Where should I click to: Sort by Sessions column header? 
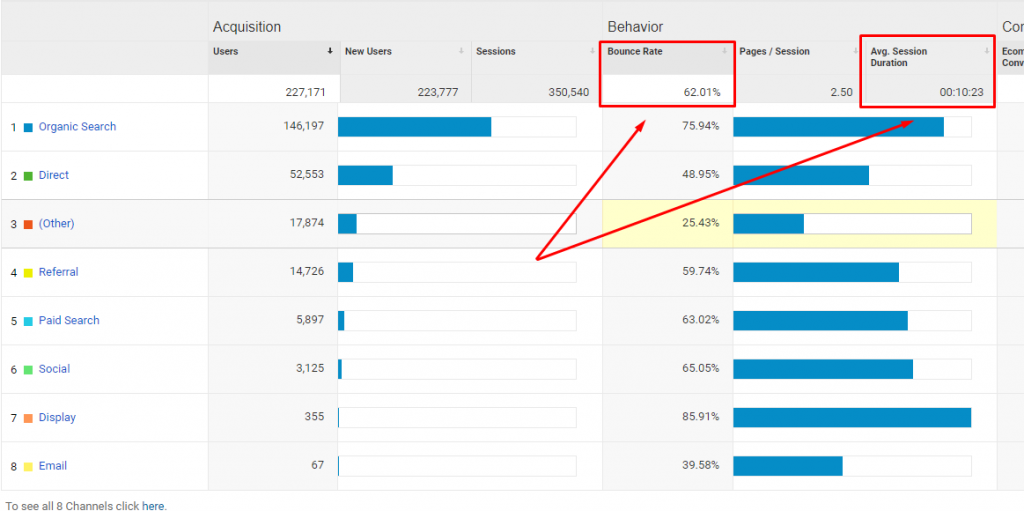[x=494, y=51]
